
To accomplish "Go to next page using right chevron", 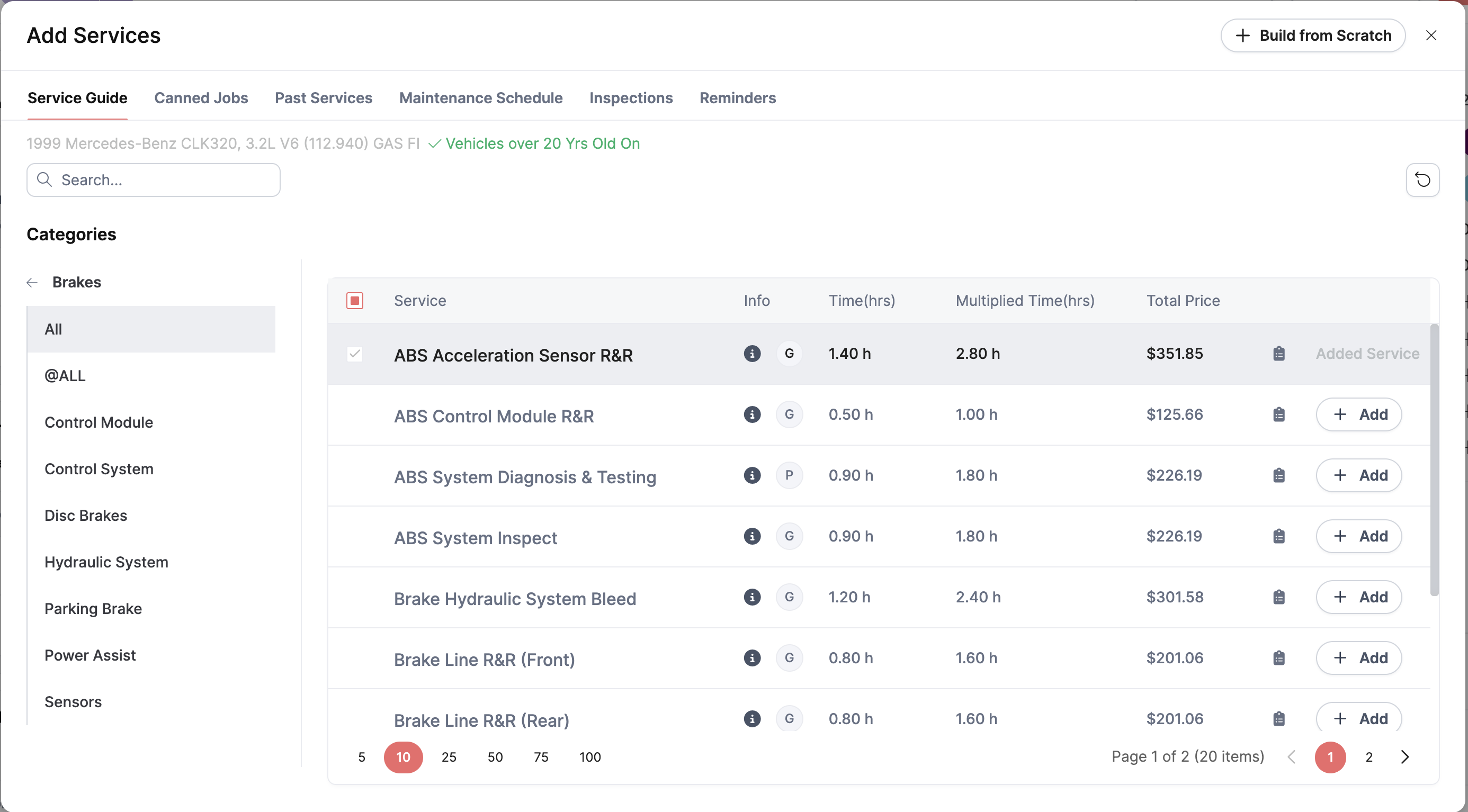I will 1404,757.
